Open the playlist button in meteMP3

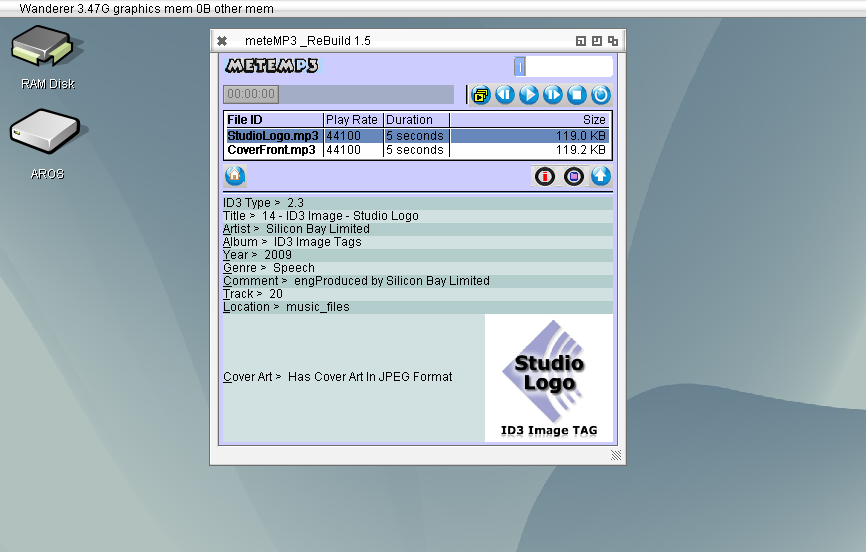tap(481, 95)
